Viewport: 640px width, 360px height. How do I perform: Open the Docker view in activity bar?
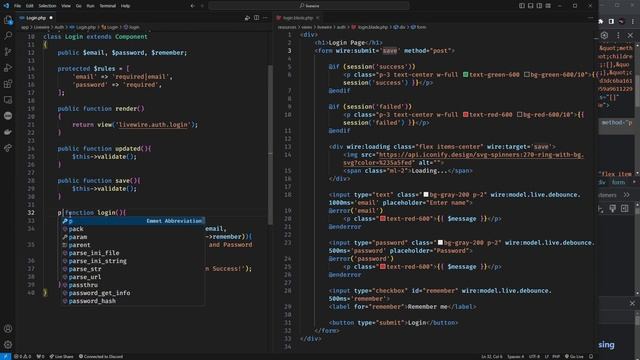tap(8, 132)
